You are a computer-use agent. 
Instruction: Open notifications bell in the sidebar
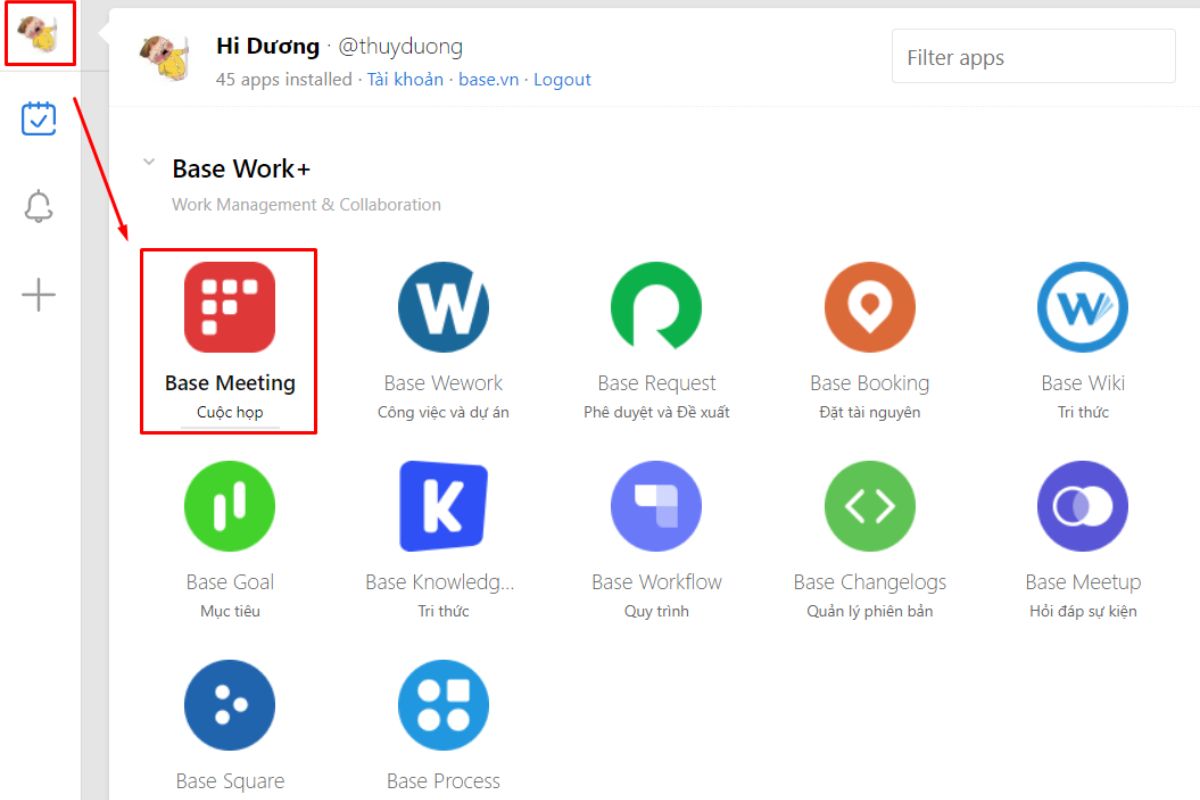tap(39, 206)
